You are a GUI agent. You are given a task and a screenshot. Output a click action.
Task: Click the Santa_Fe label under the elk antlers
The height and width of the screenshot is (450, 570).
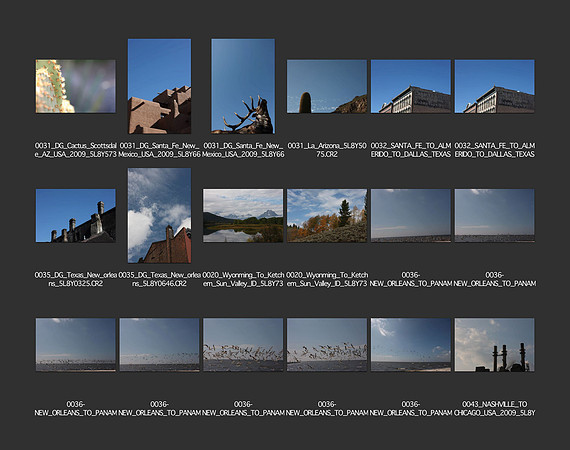click(x=243, y=150)
